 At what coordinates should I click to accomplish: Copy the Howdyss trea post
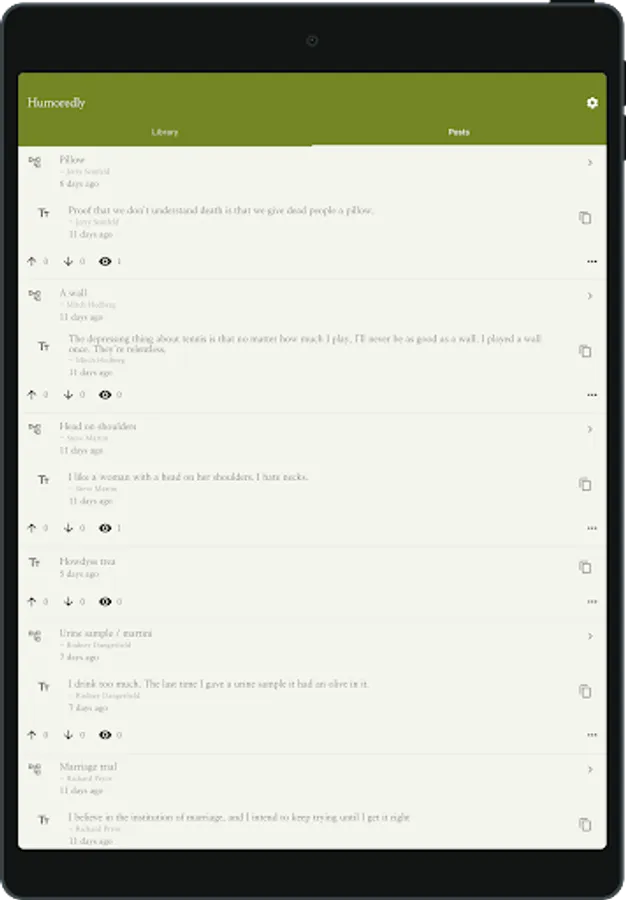[585, 567]
